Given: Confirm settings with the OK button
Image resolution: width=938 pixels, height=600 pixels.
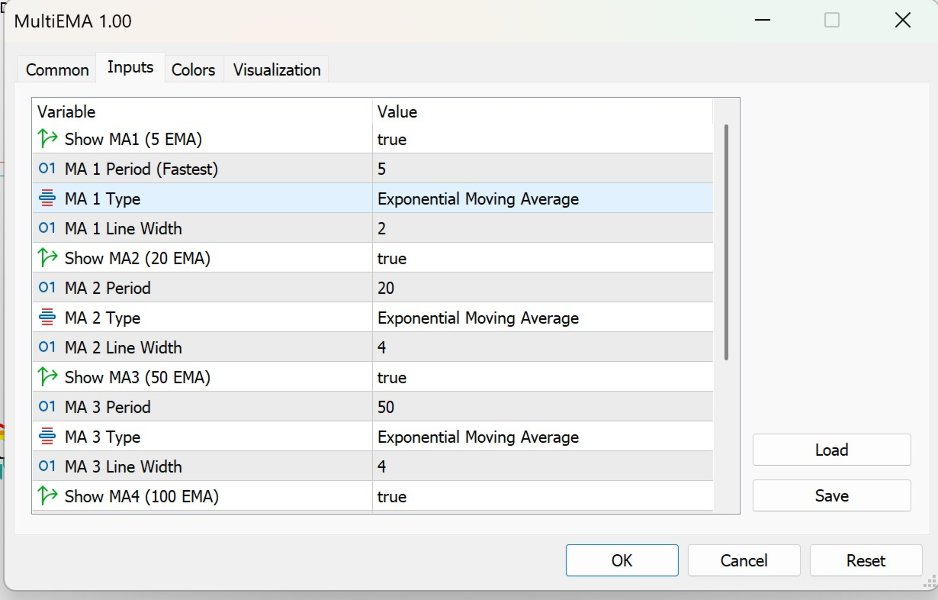Looking at the screenshot, I should [622, 561].
